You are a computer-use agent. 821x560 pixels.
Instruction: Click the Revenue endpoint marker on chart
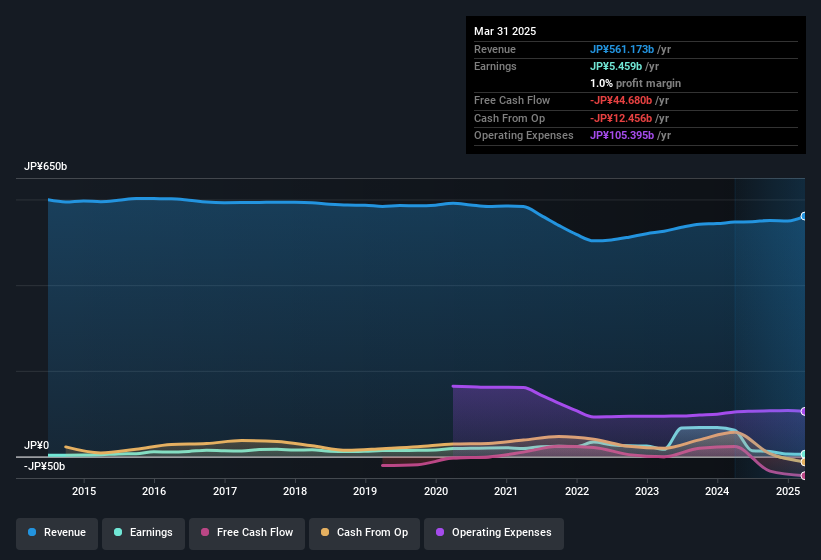click(x=804, y=216)
